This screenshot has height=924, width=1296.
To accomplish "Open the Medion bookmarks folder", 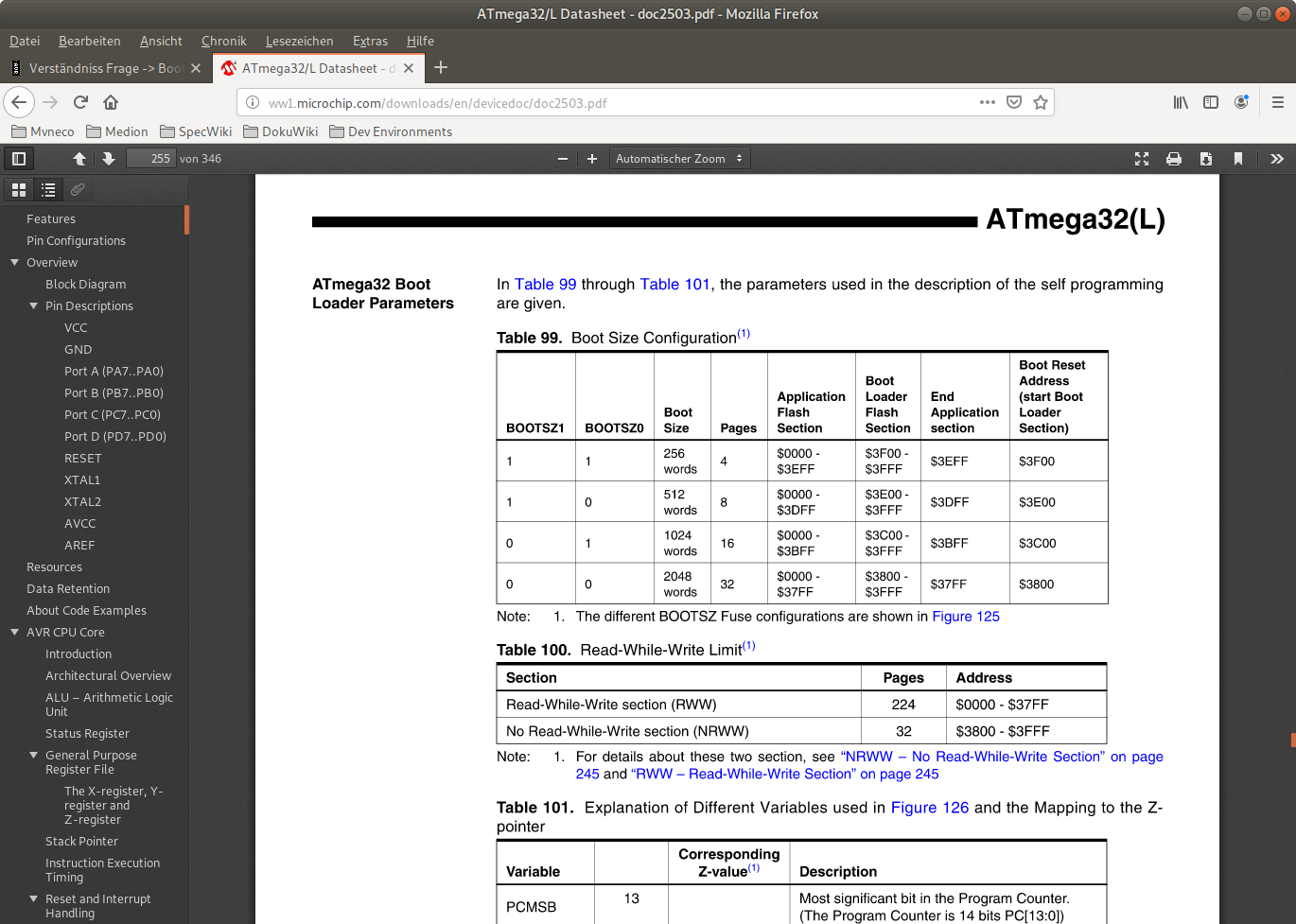I will click(116, 131).
